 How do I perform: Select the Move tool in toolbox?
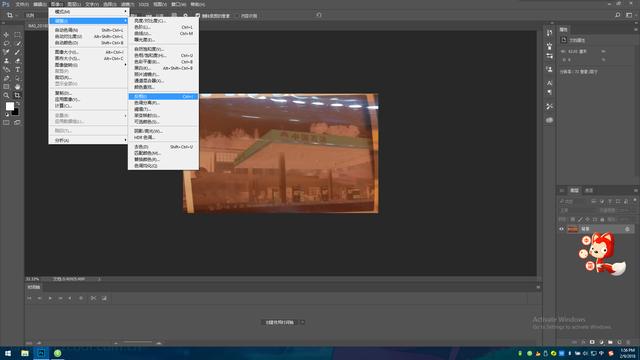point(6,35)
